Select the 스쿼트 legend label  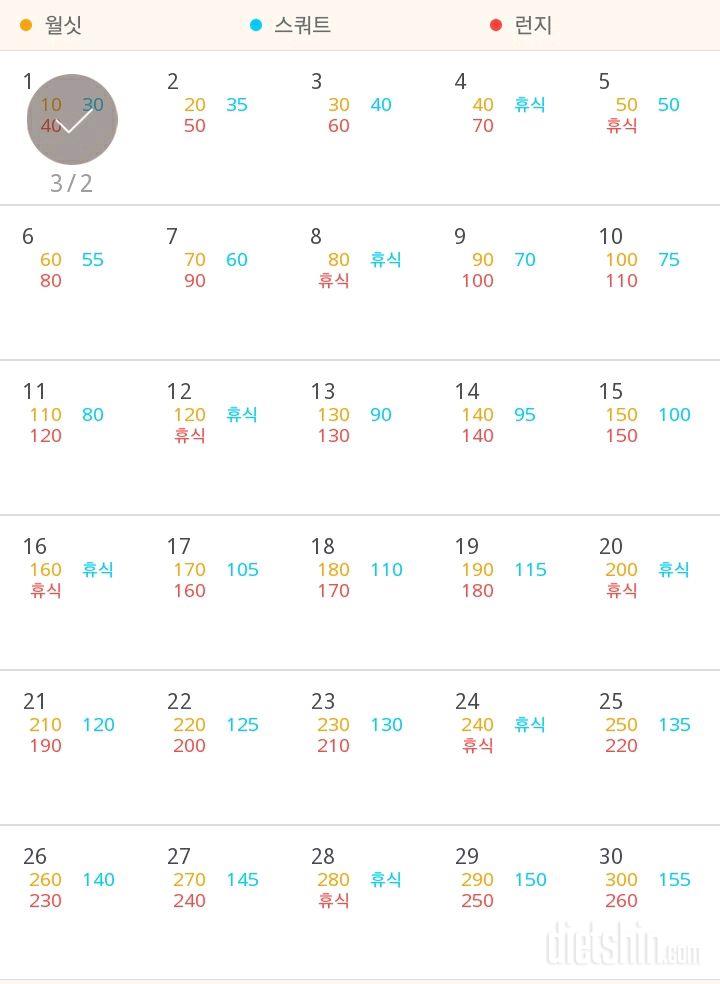click(303, 25)
